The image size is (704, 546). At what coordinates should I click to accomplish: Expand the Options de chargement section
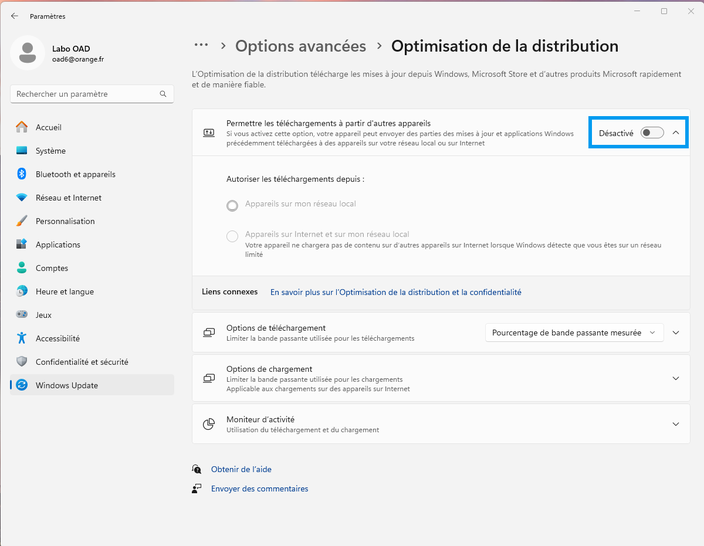pos(676,379)
